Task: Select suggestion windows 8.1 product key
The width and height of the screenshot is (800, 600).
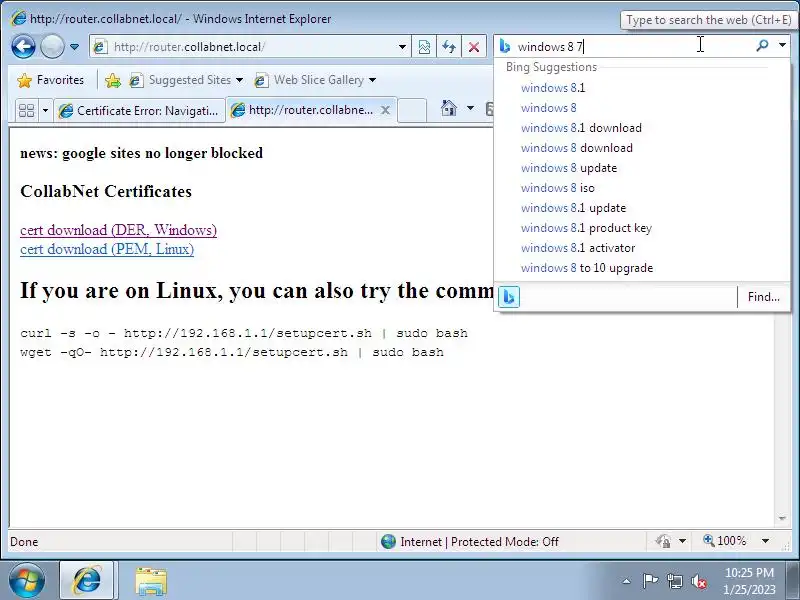Action: 586,228
